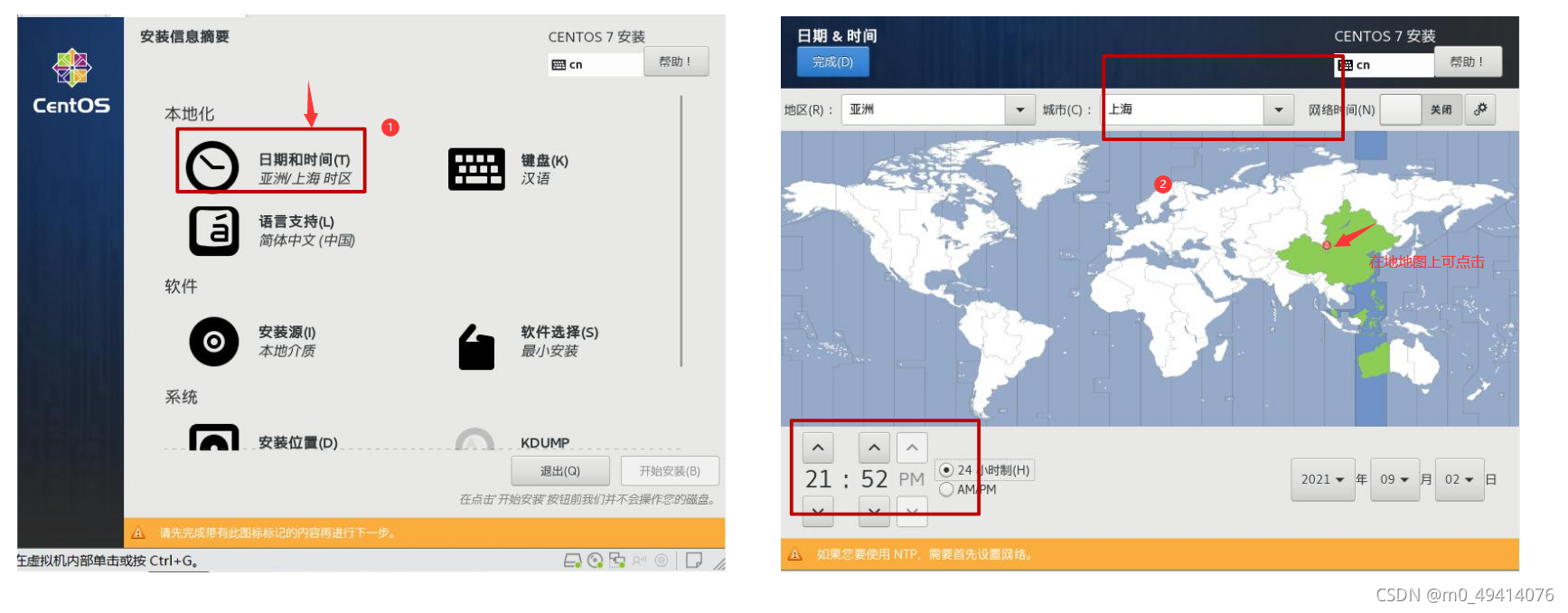Click the summary window's vertical scrollbar
The image size is (1568, 613).
point(681,231)
